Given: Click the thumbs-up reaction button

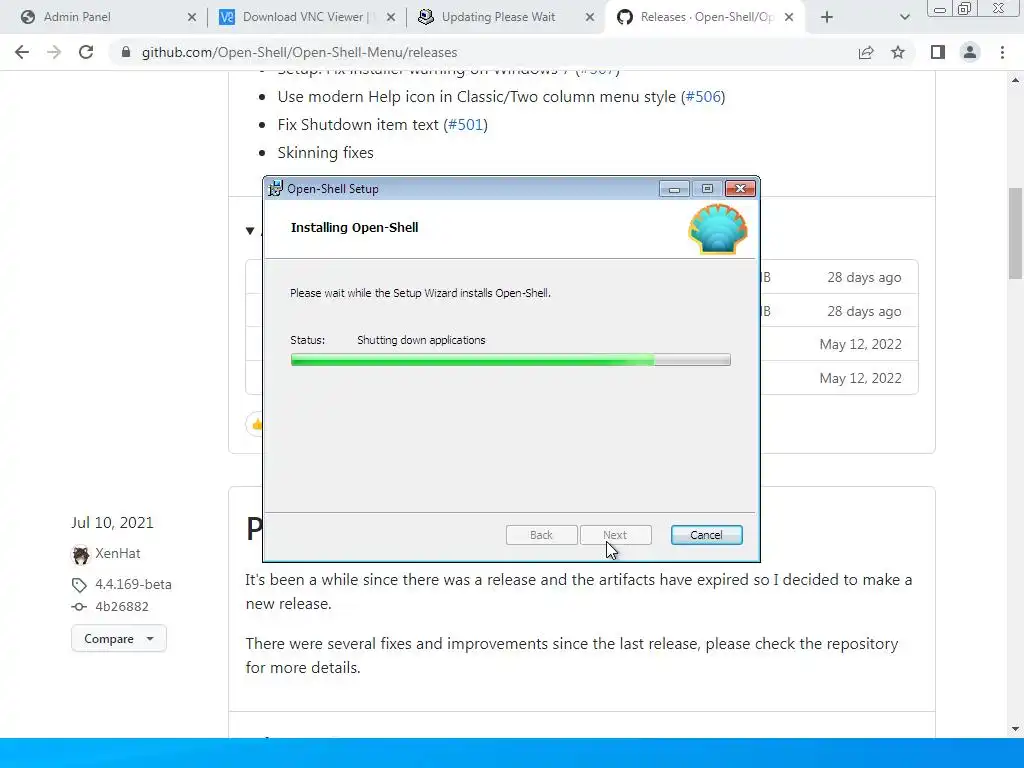Looking at the screenshot, I should [255, 424].
